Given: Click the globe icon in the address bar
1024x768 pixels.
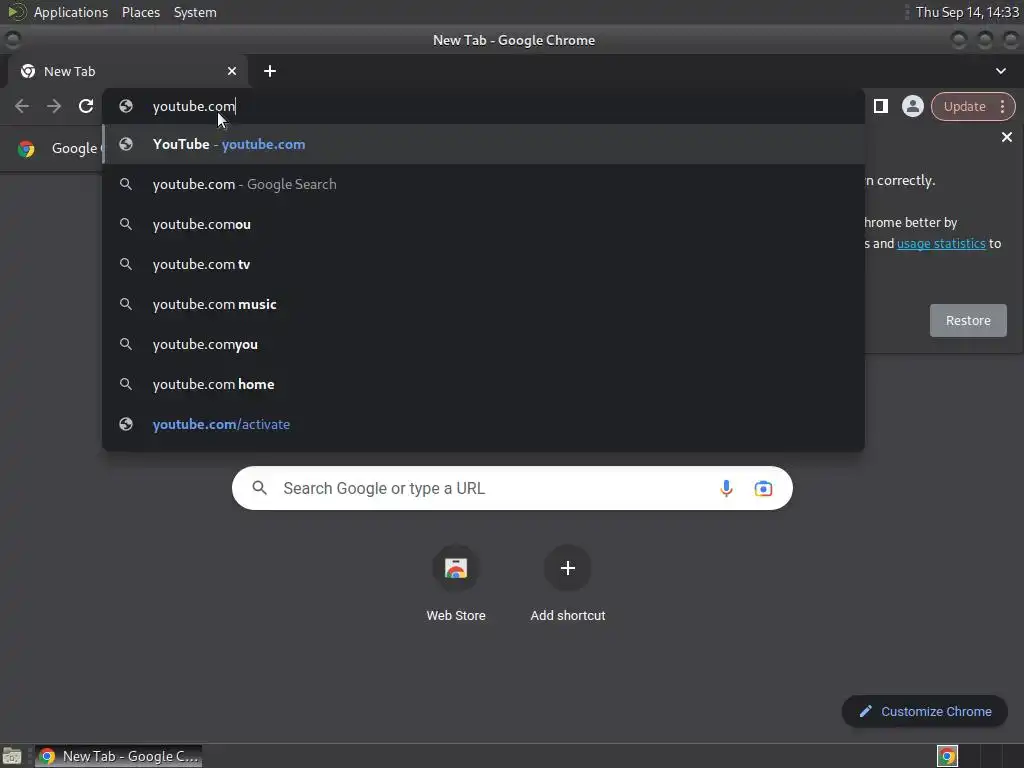Looking at the screenshot, I should tap(126, 106).
